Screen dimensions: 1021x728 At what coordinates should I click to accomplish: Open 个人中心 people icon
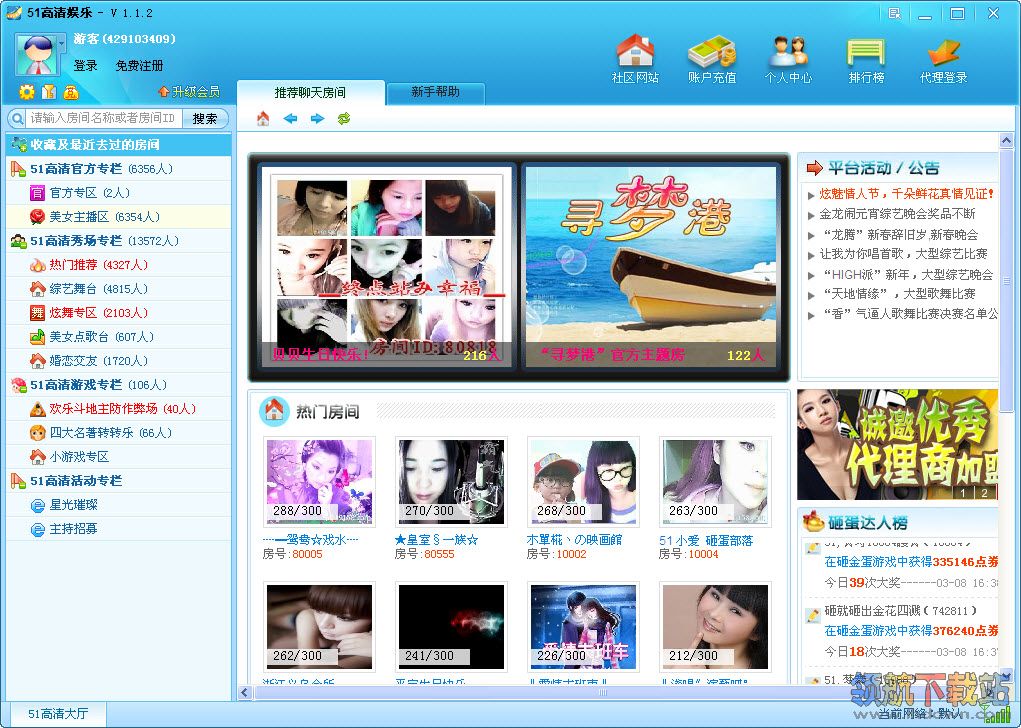click(788, 51)
